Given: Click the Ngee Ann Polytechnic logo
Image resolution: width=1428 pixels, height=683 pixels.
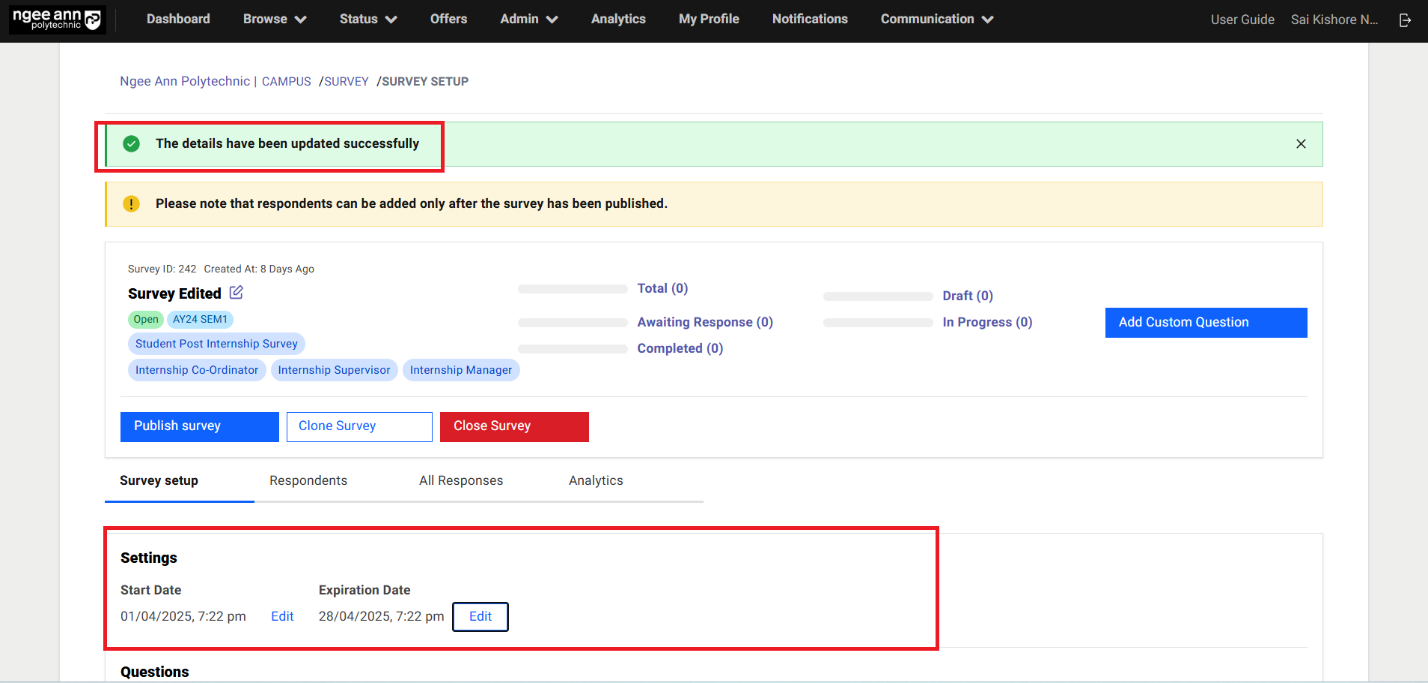Looking at the screenshot, I should click(x=57, y=20).
